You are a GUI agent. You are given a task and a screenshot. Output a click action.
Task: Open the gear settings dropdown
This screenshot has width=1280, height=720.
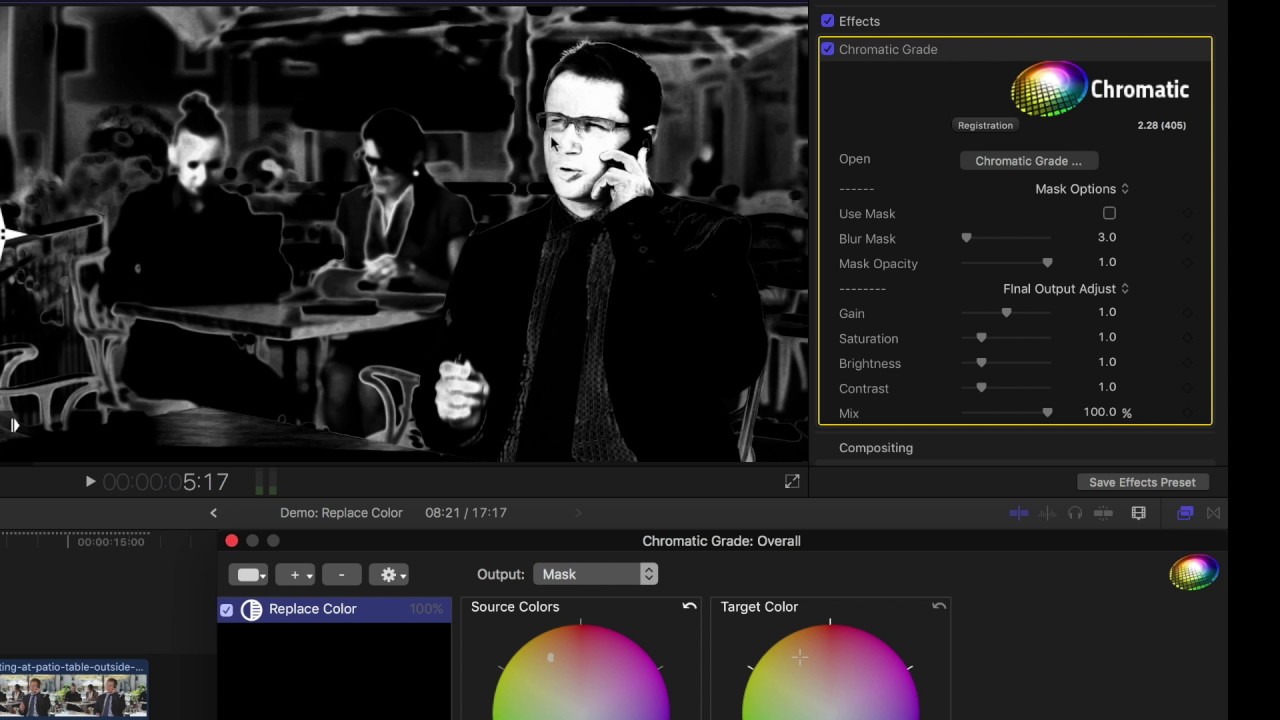click(388, 574)
